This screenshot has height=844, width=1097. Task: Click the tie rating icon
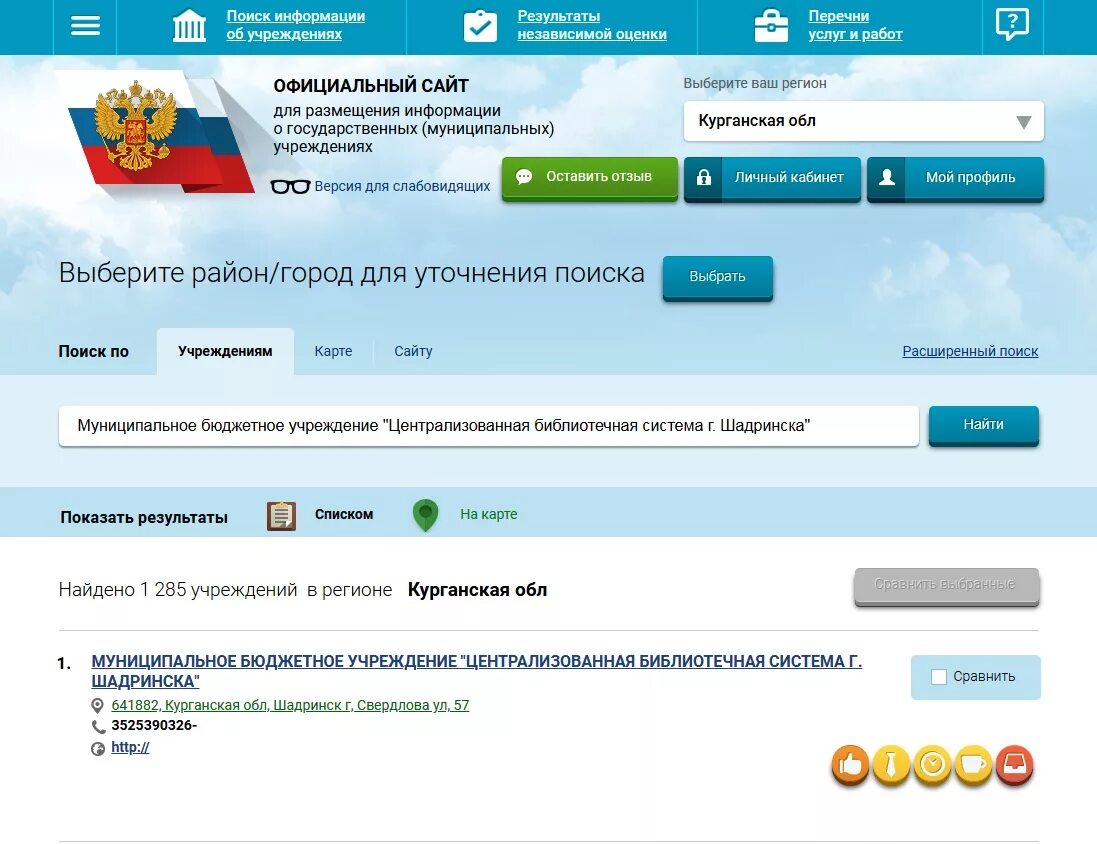click(x=890, y=765)
